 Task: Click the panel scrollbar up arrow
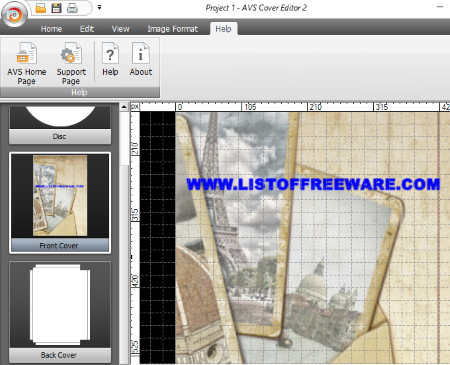(x=124, y=107)
